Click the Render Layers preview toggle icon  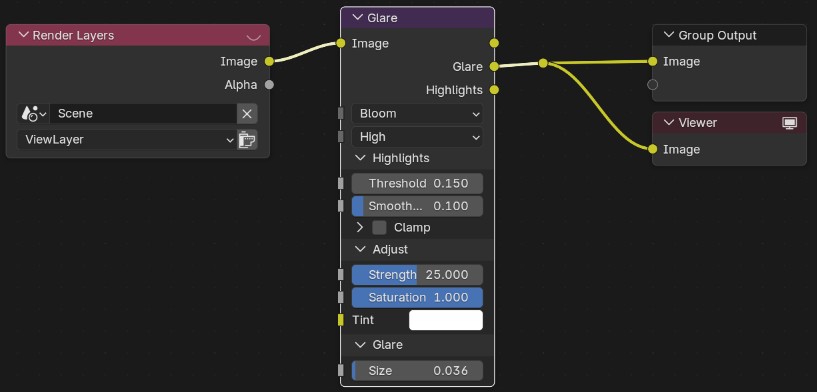coord(254,36)
